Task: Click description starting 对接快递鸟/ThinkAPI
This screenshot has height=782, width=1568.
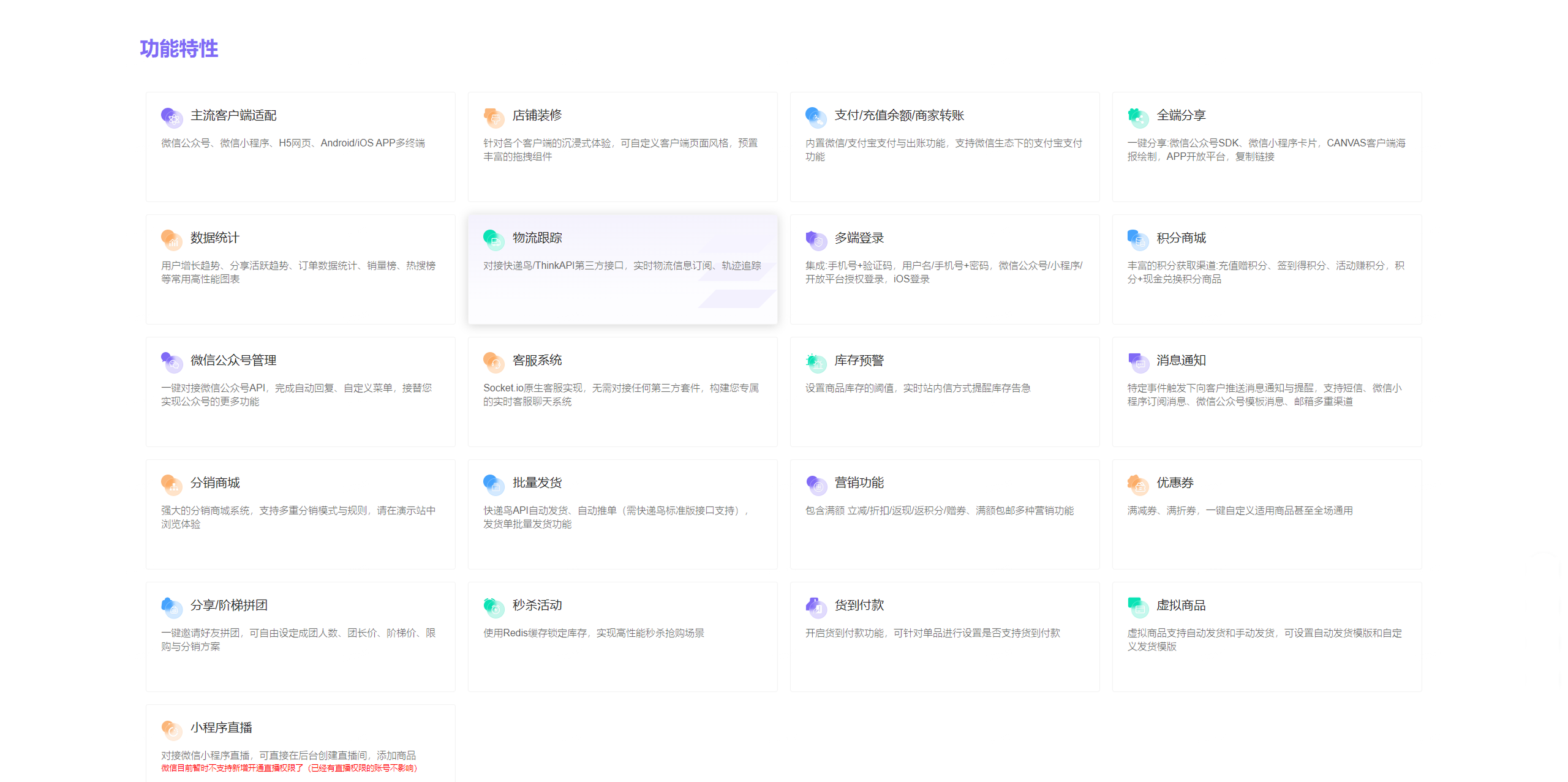Action: click(x=622, y=265)
